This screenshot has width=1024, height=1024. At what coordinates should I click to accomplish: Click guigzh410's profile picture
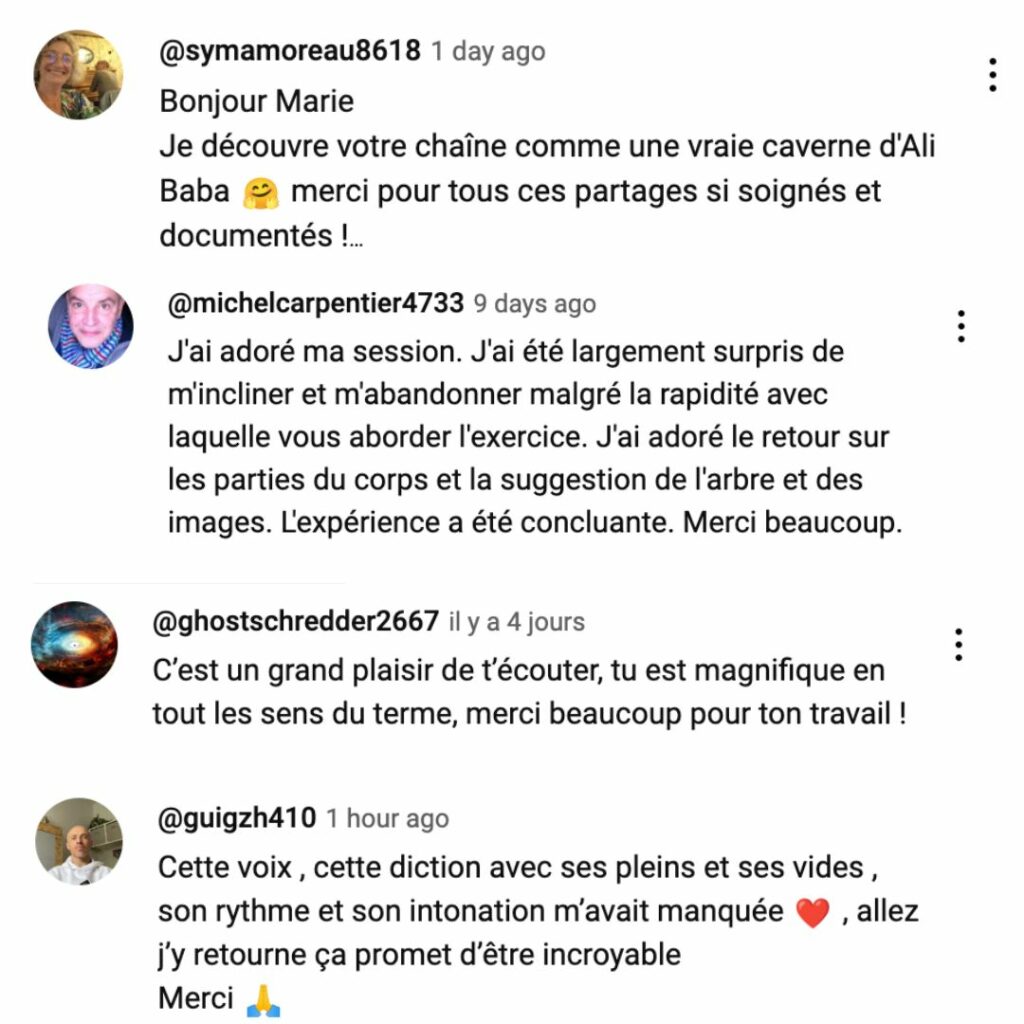point(79,841)
